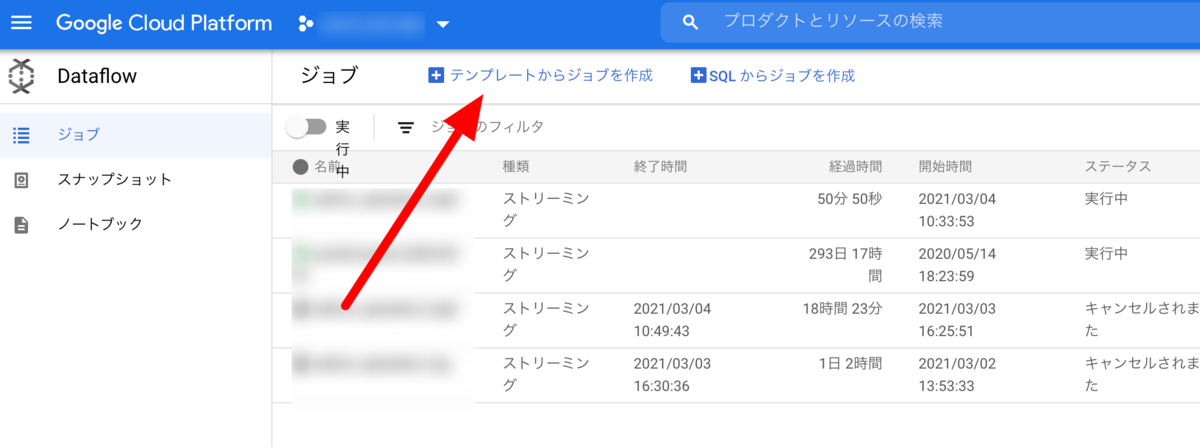
Task: Sort by the 開始時間 column header
Action: pyautogui.click(x=945, y=167)
